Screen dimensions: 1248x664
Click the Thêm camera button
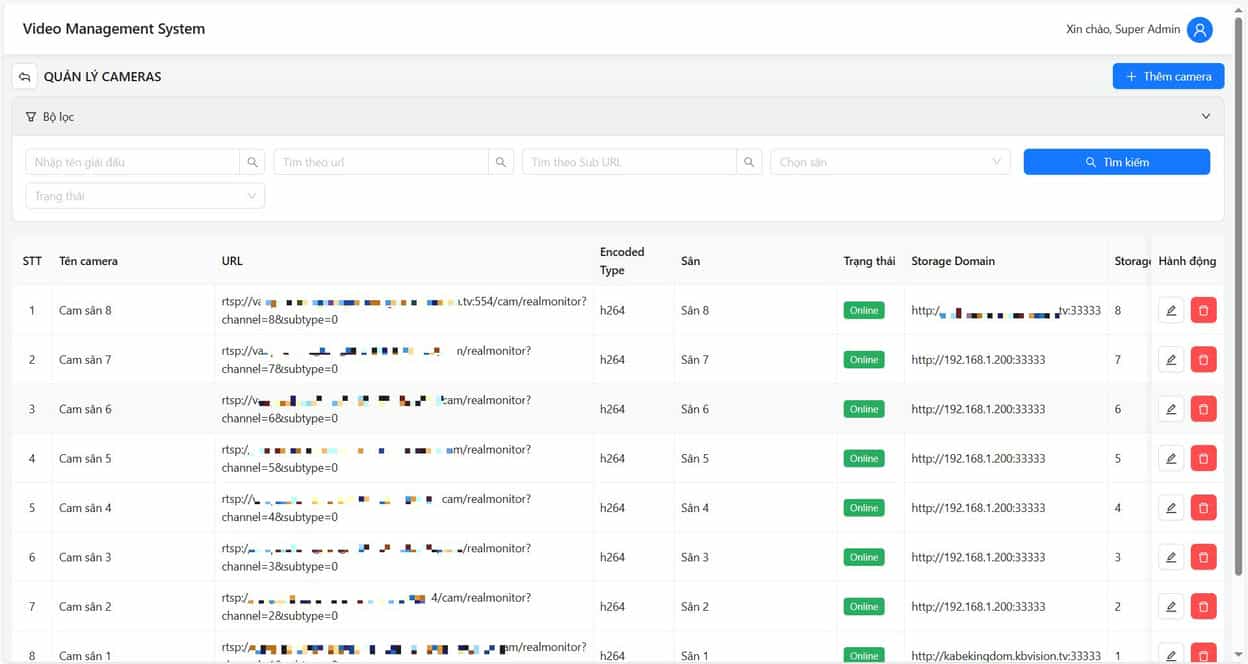point(1168,77)
